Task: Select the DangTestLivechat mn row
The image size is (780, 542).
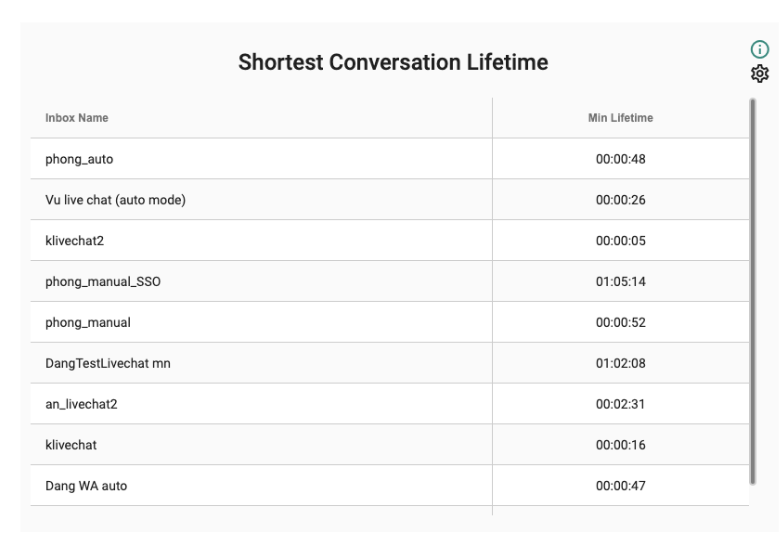Action: coord(390,363)
